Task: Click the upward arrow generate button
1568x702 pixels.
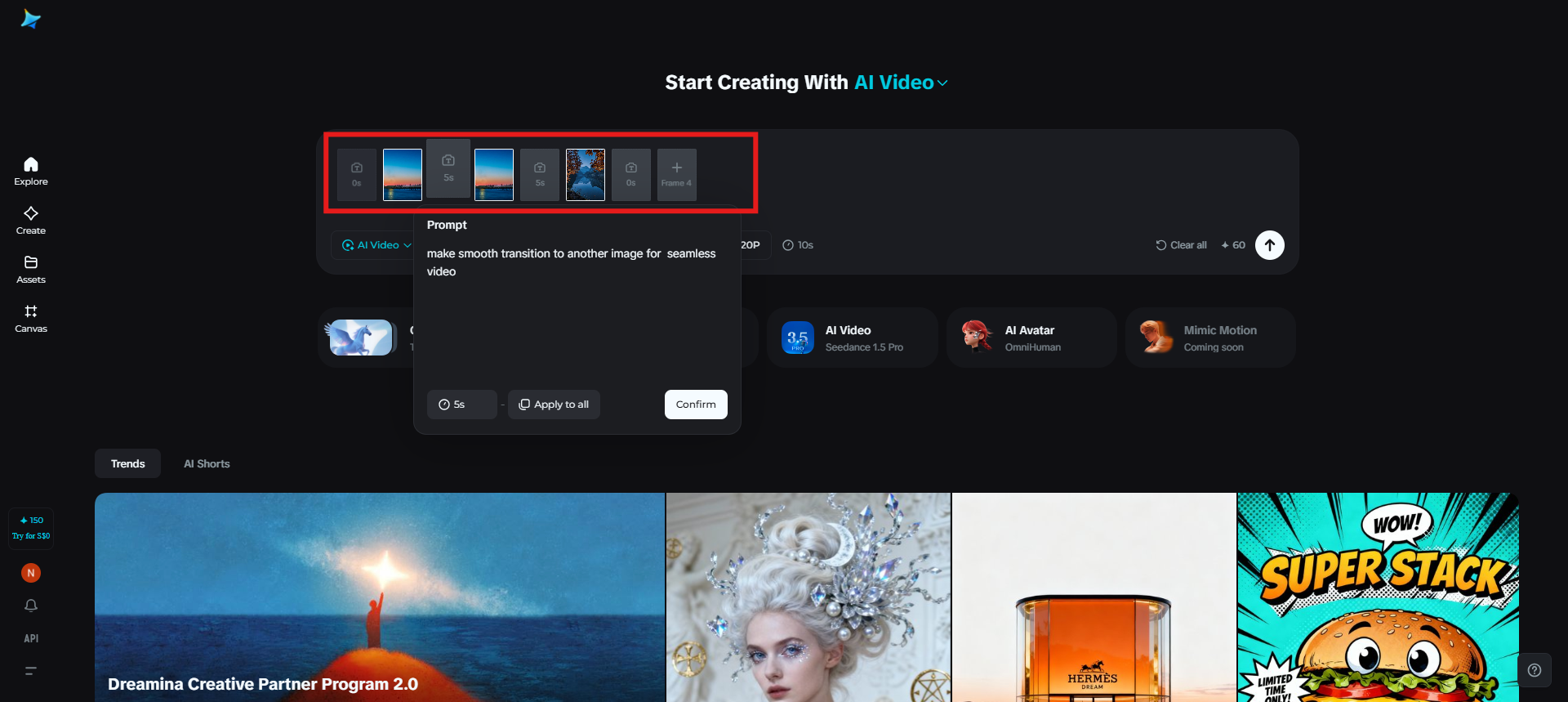Action: [x=1270, y=245]
